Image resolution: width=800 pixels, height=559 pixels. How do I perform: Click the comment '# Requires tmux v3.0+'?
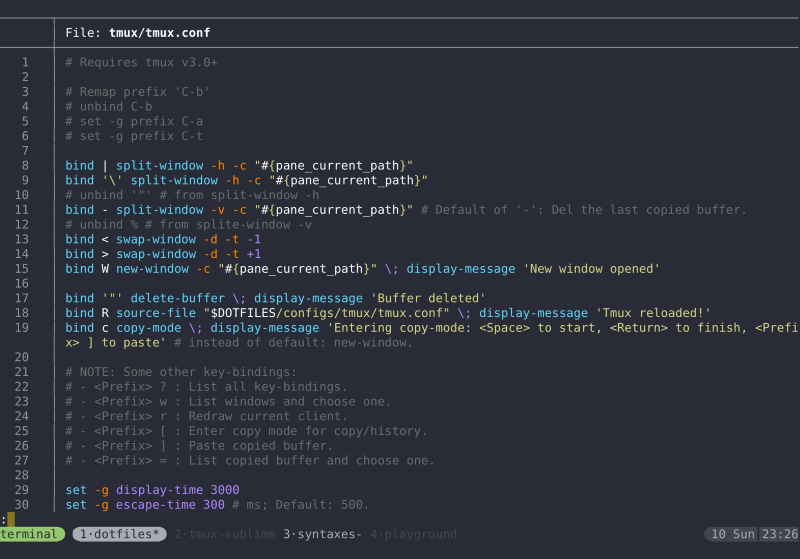[x=141, y=62]
